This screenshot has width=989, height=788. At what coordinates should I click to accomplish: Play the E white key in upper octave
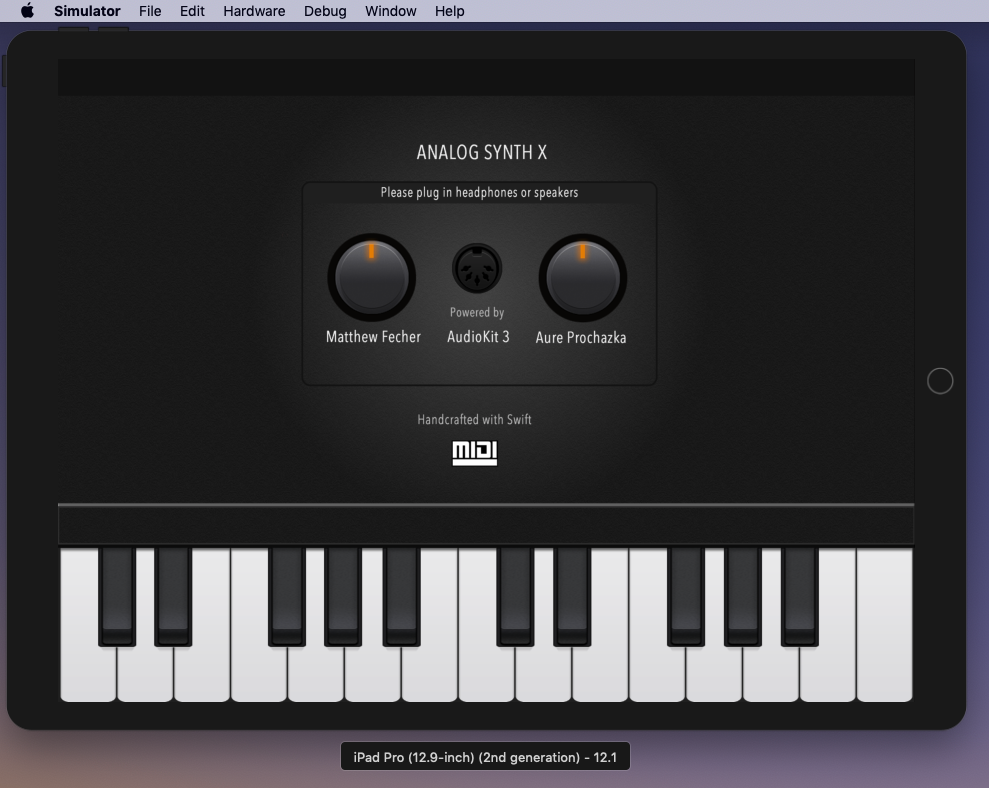(600, 672)
